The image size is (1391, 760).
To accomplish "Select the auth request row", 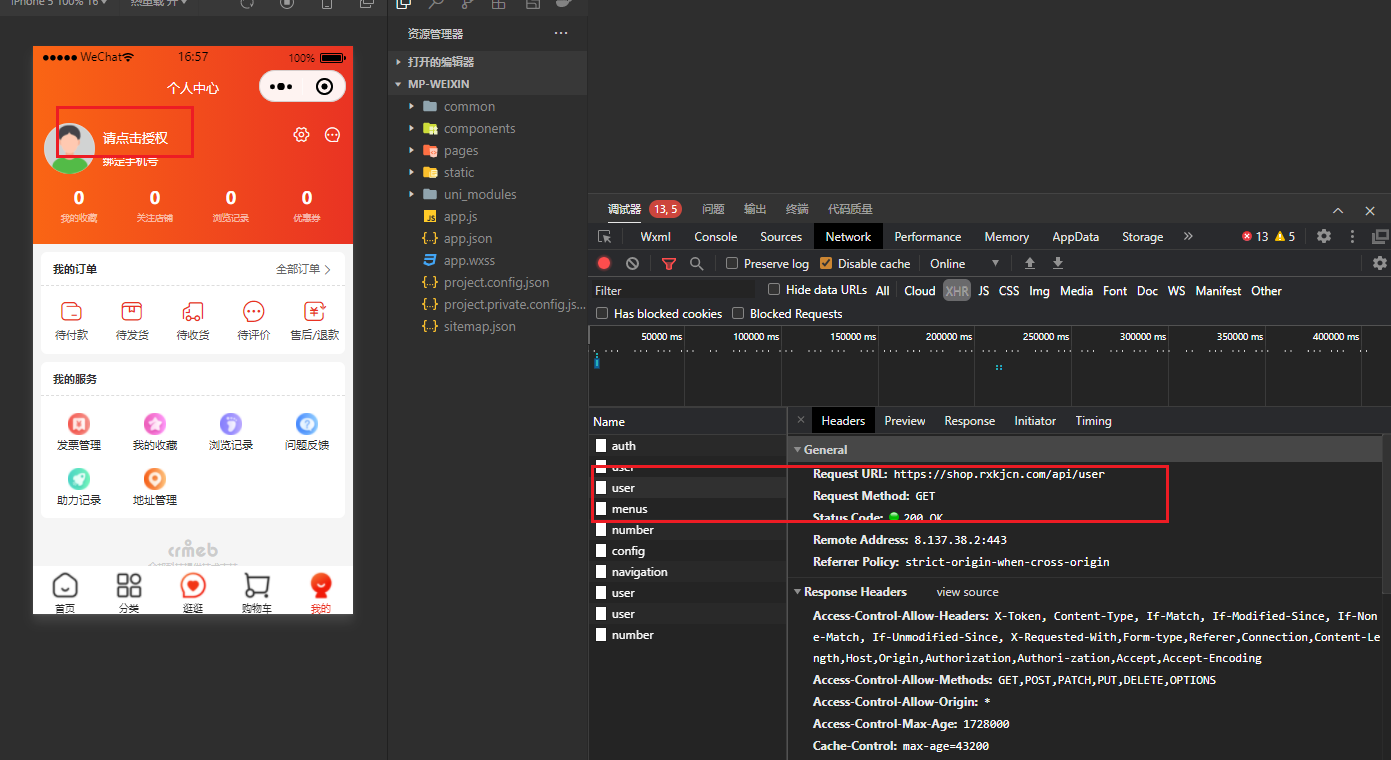I will coord(688,446).
